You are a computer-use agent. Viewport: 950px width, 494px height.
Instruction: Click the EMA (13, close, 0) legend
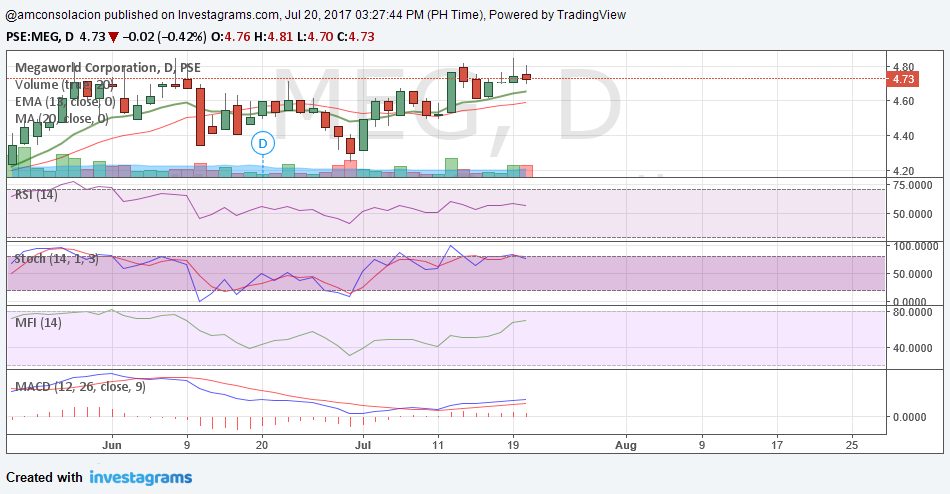(x=65, y=101)
